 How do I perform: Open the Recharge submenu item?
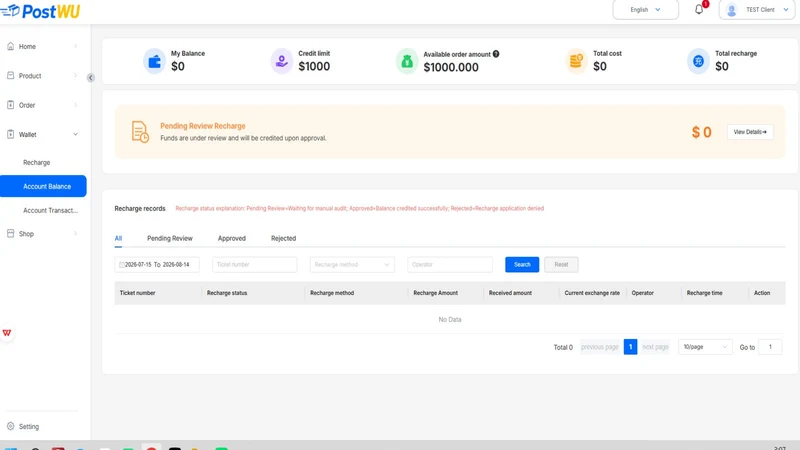(37, 162)
